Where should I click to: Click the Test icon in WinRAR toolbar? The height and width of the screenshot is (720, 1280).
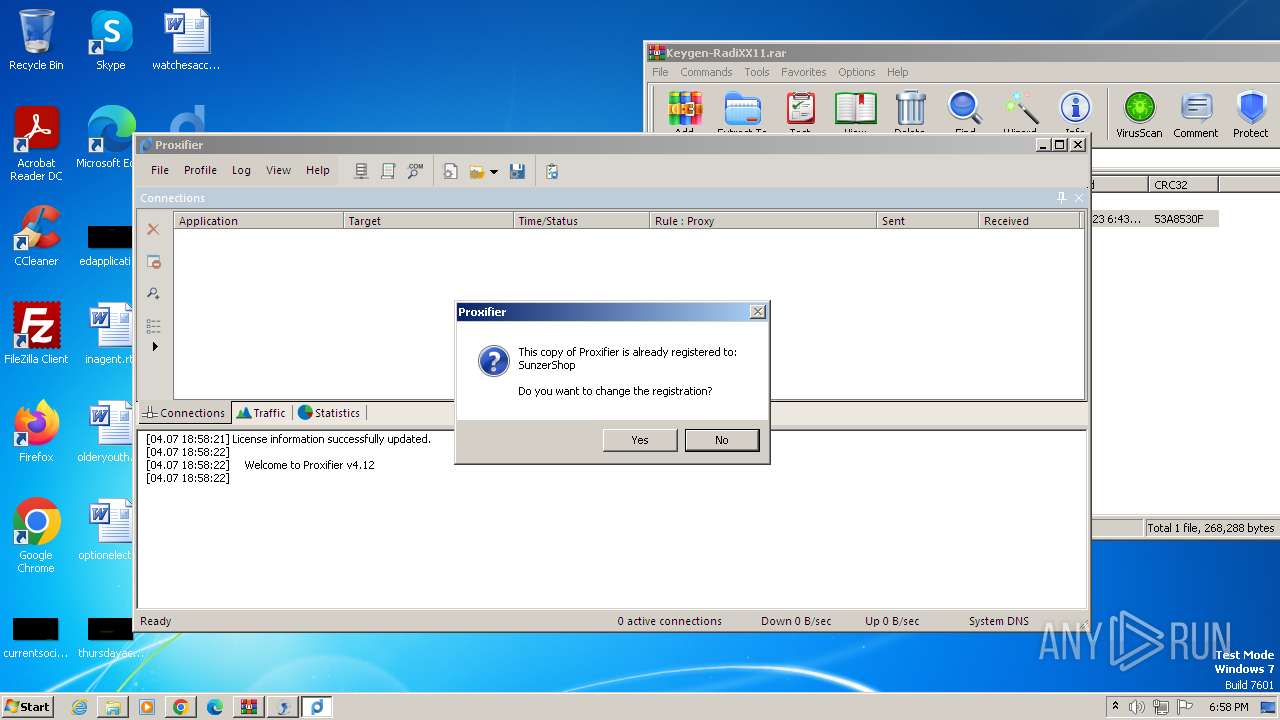(800, 112)
